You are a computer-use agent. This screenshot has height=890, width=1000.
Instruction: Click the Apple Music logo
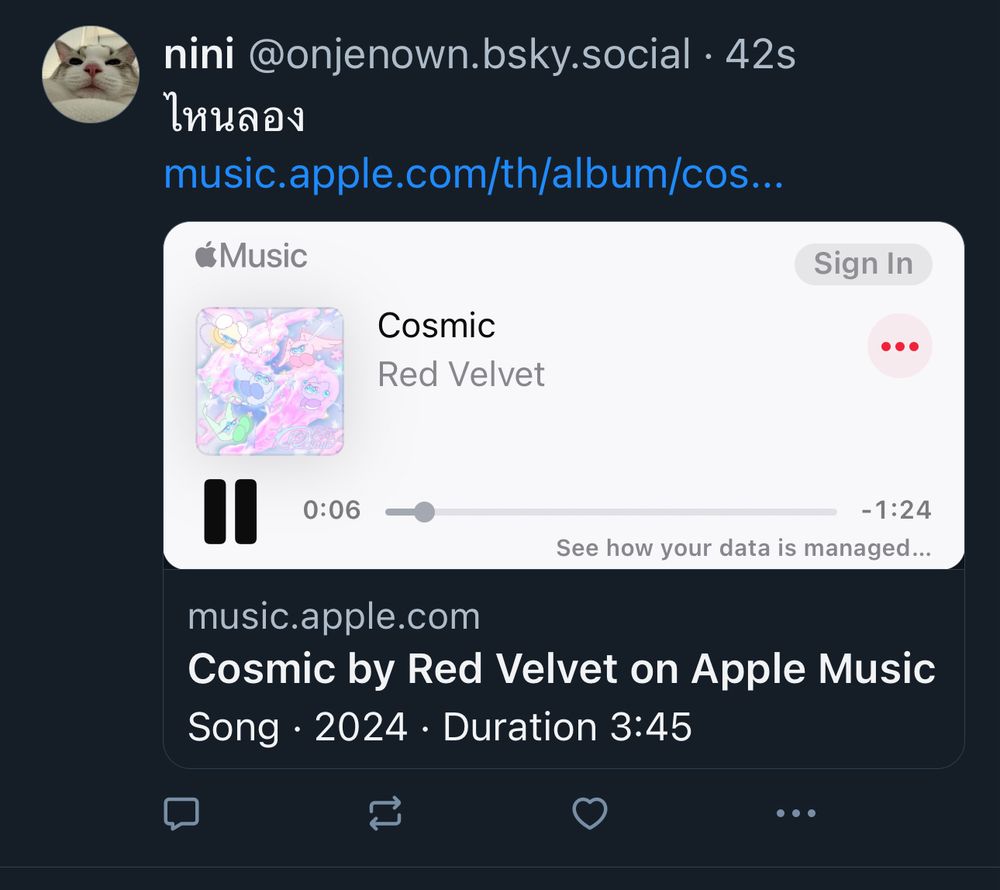pyautogui.click(x=251, y=257)
